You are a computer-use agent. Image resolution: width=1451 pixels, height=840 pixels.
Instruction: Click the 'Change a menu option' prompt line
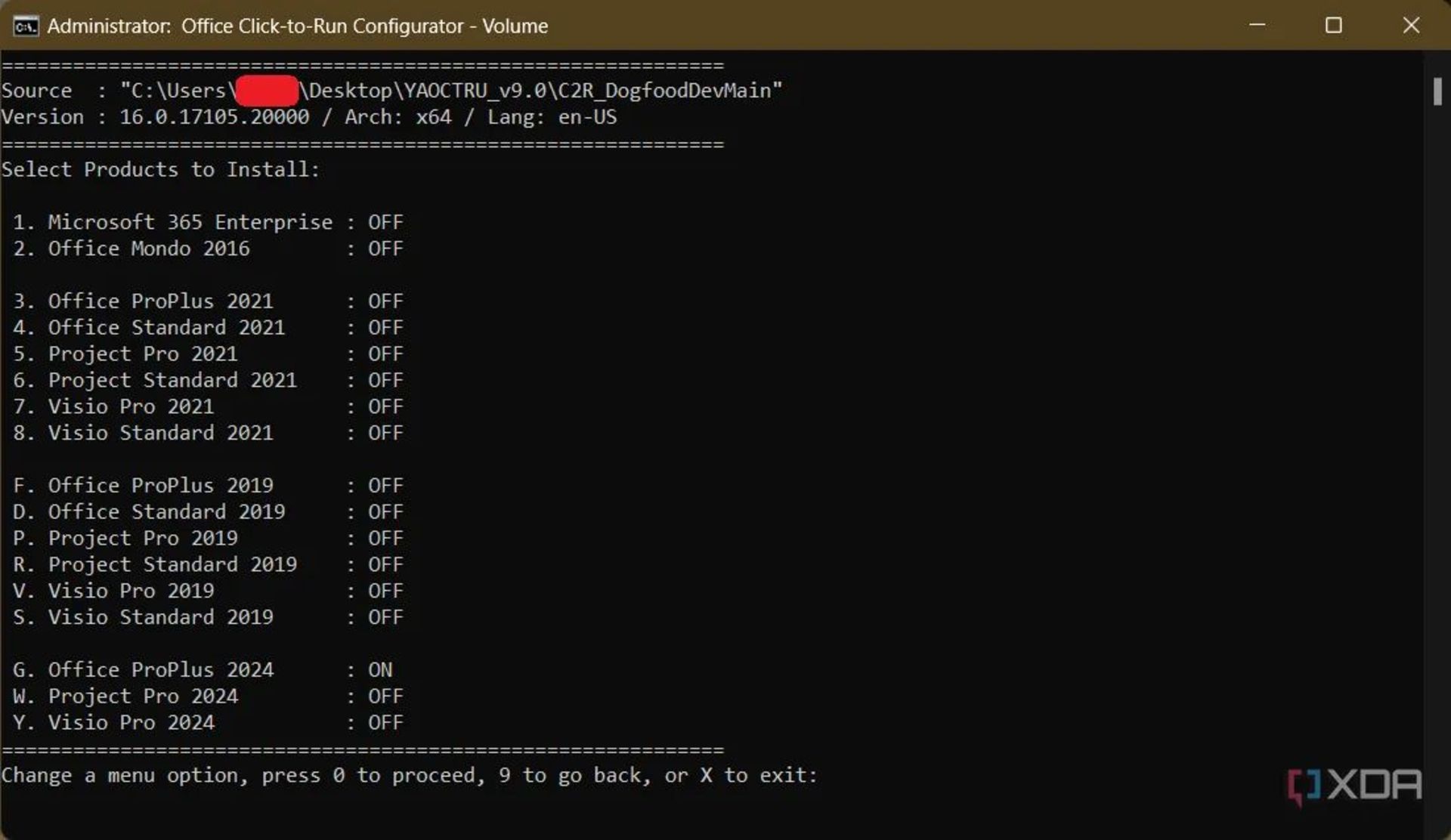pyautogui.click(x=409, y=776)
